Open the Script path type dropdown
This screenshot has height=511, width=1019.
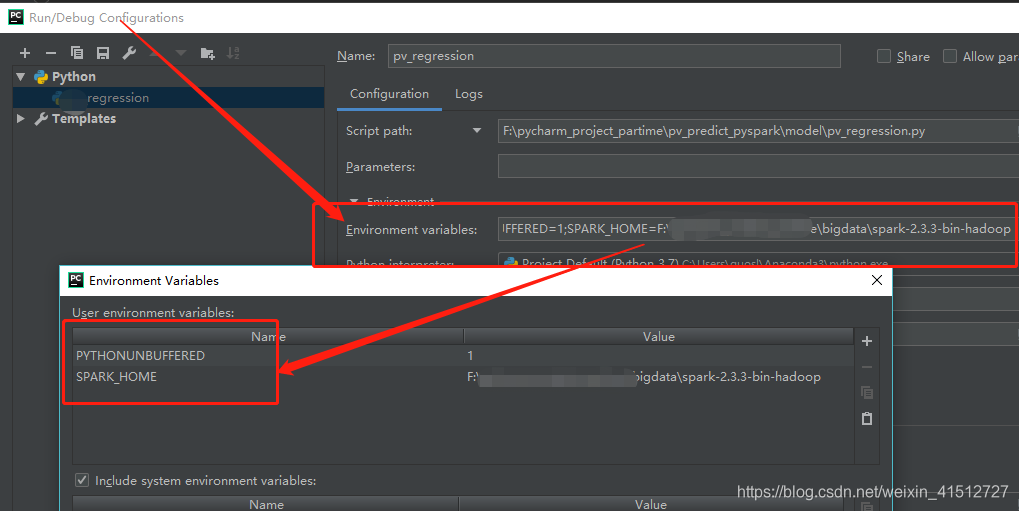(x=477, y=131)
